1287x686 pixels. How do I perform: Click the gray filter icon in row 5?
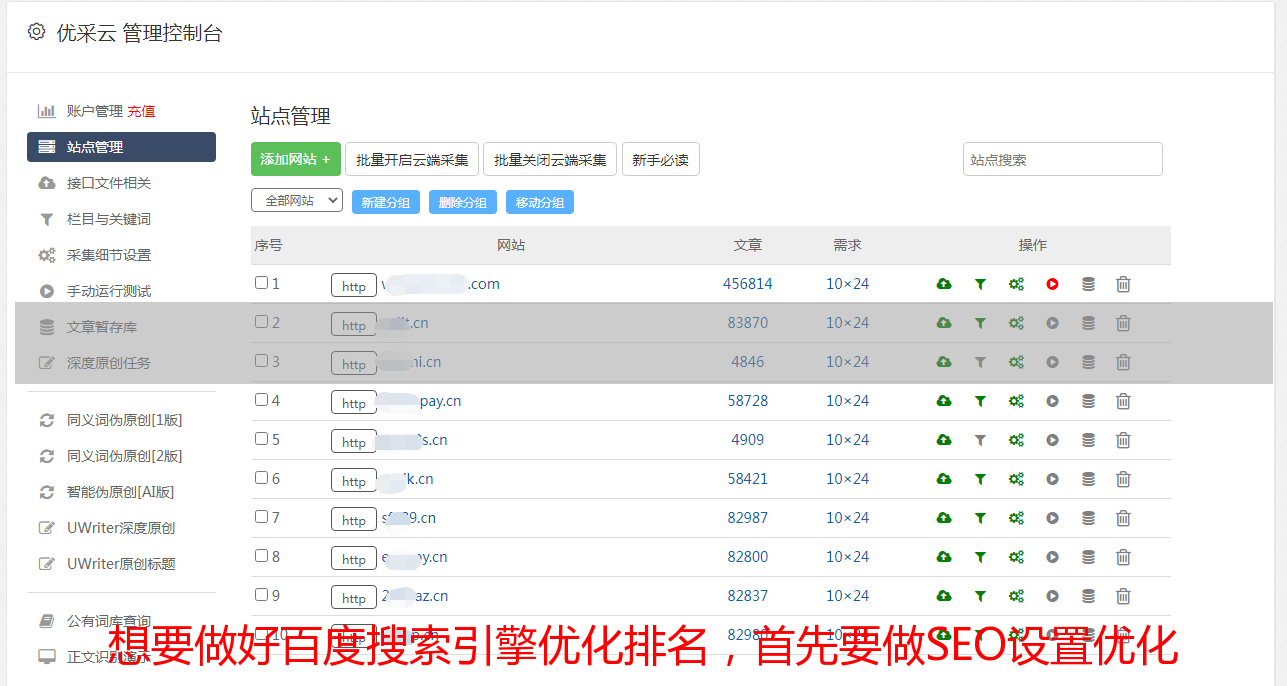point(980,440)
